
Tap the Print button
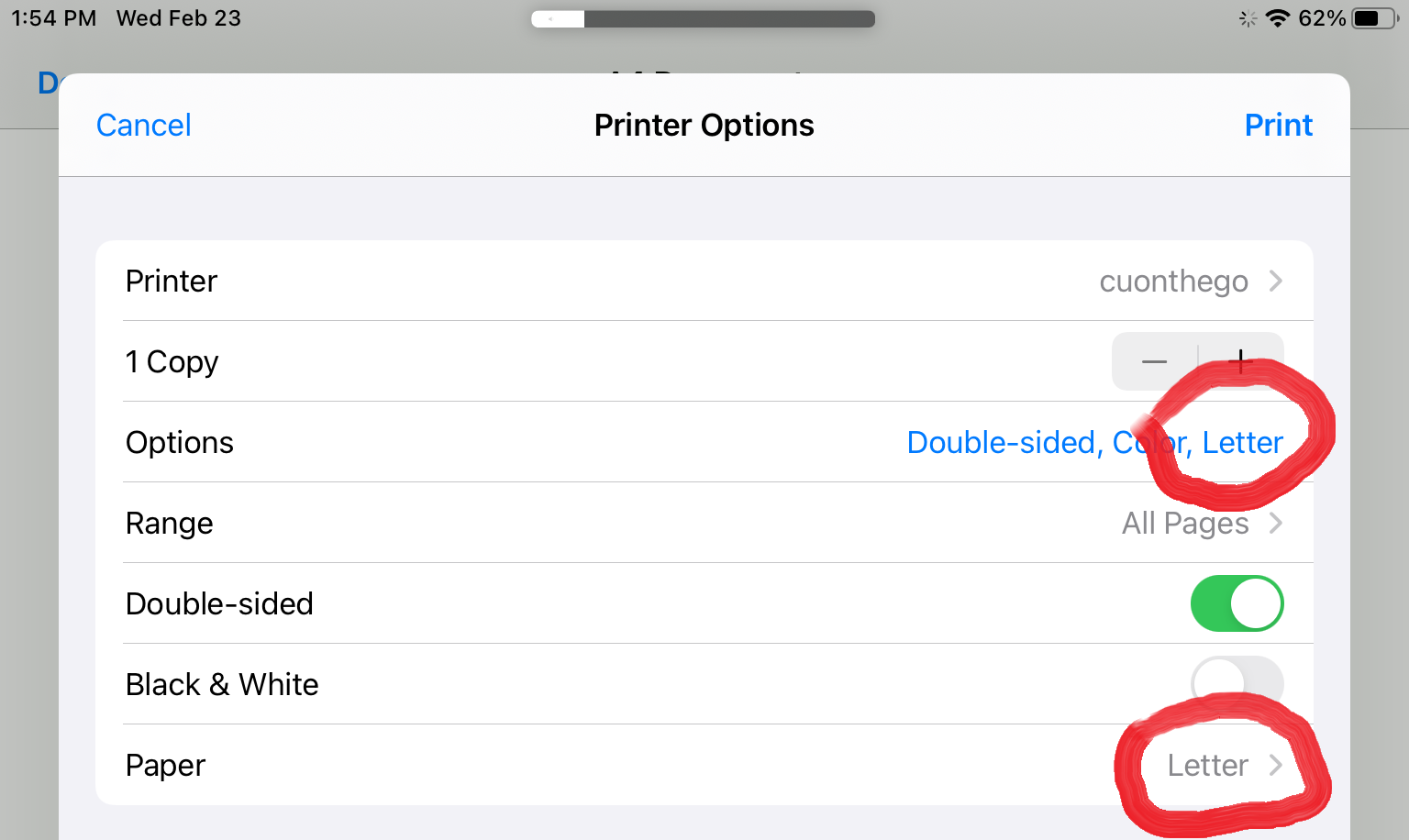click(x=1278, y=126)
